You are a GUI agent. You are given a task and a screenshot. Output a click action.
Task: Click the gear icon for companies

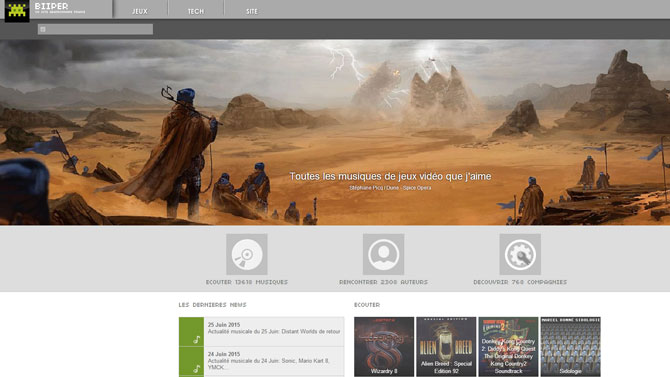[520, 254]
